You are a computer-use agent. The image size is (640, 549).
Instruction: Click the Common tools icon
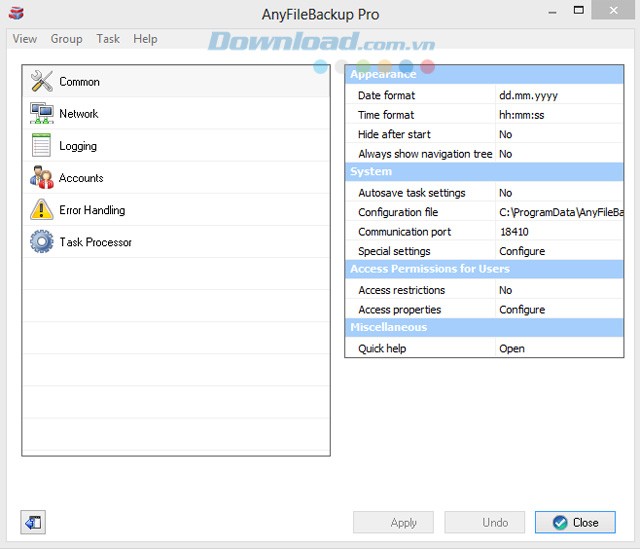pyautogui.click(x=41, y=81)
